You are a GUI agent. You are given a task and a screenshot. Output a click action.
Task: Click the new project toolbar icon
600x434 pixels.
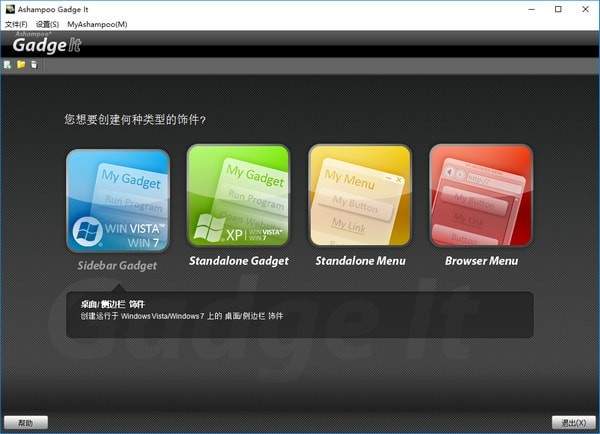[8, 65]
